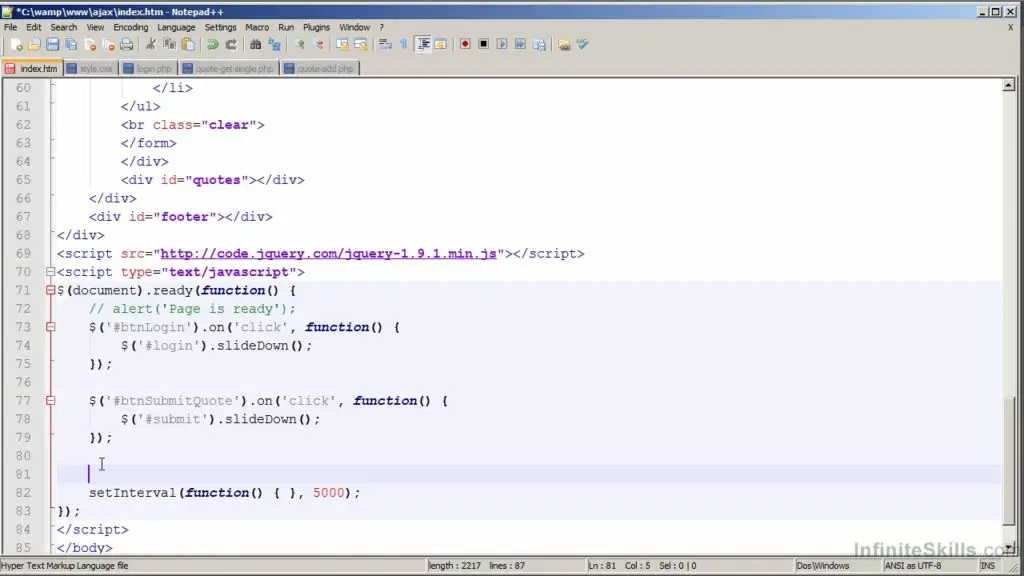Click the vertical scrollbar up arrow

[x=1008, y=86]
